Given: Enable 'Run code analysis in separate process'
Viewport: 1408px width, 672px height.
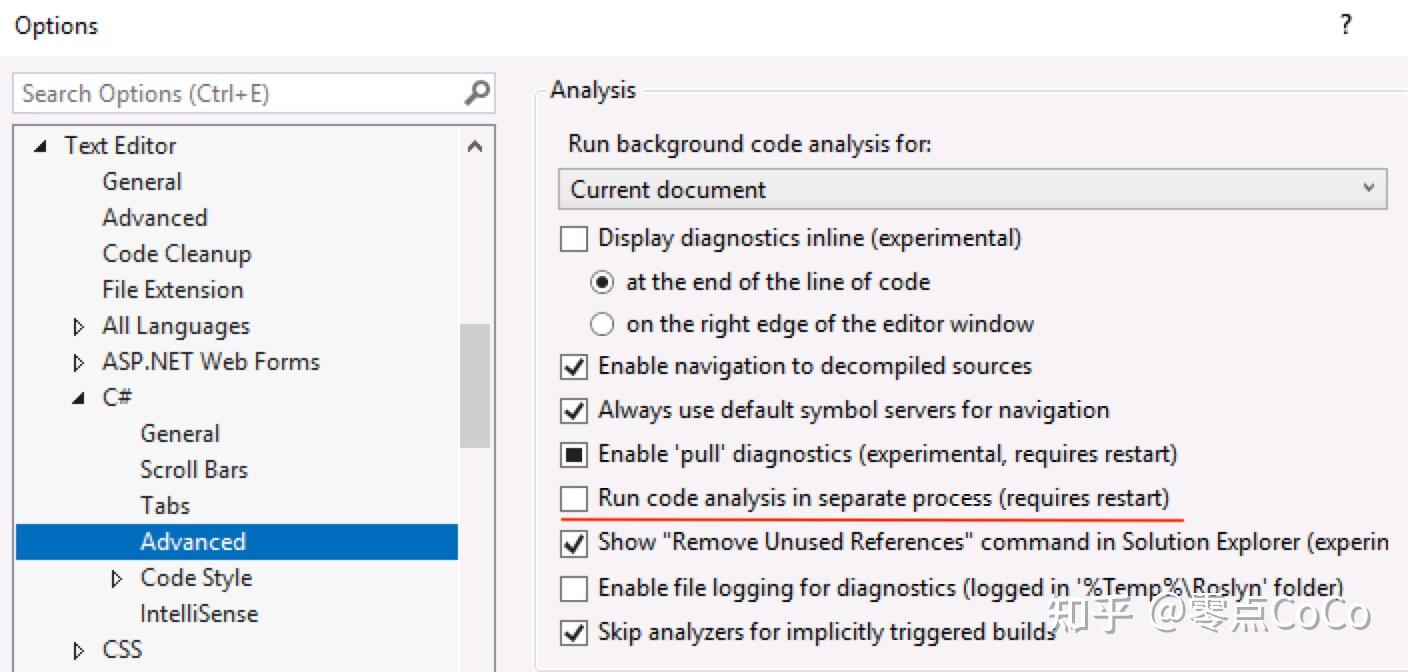Looking at the screenshot, I should (573, 497).
